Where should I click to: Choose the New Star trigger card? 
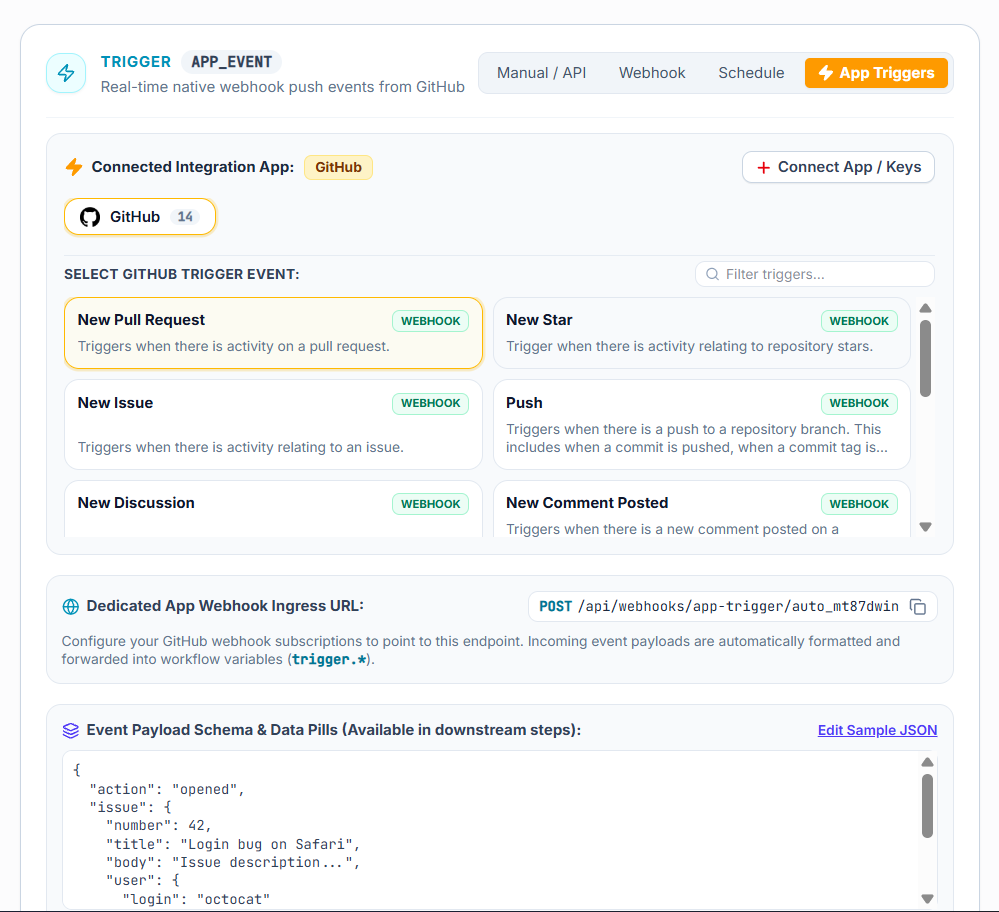coord(701,333)
